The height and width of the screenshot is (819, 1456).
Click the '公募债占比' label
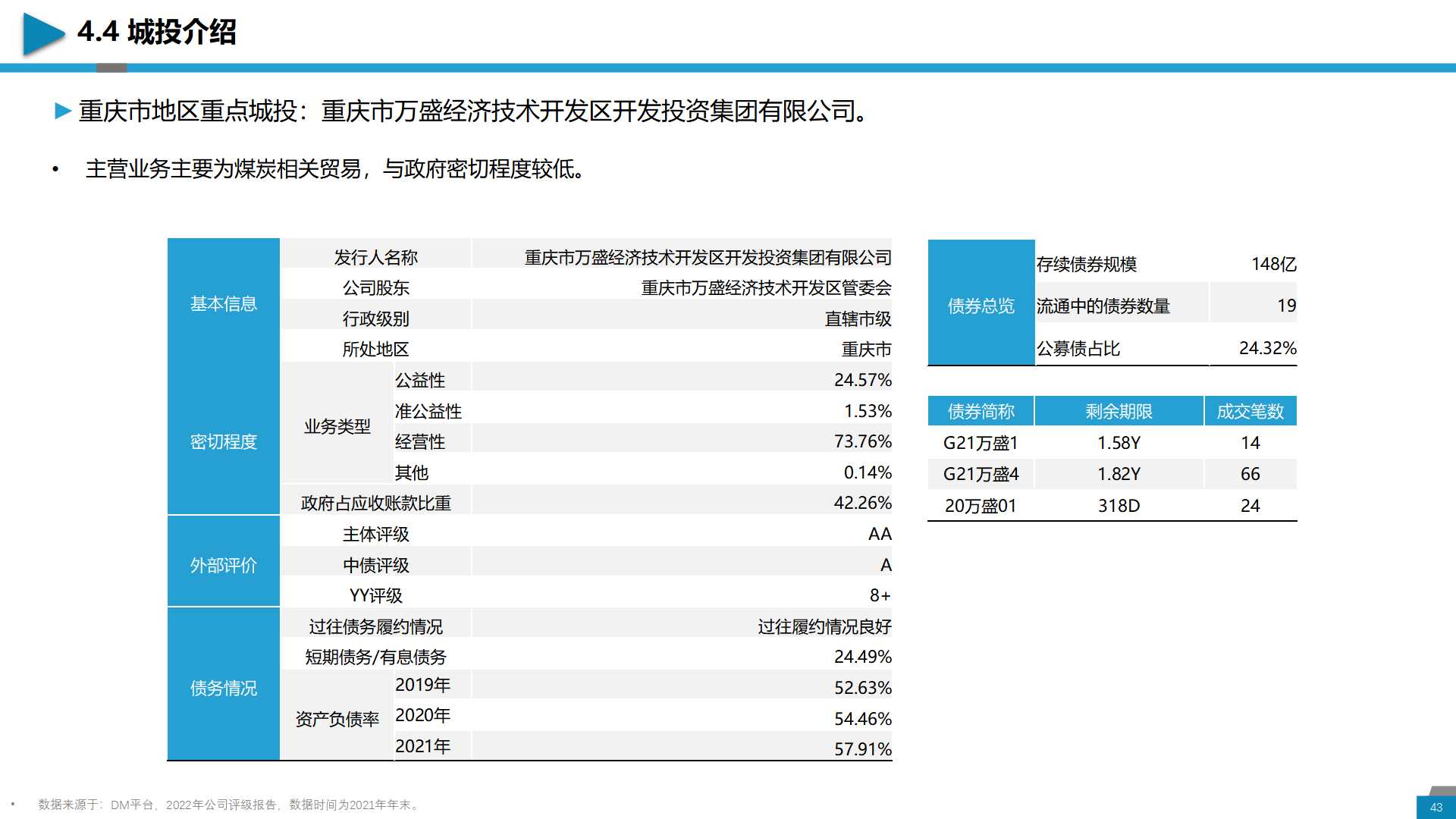pos(1078,349)
